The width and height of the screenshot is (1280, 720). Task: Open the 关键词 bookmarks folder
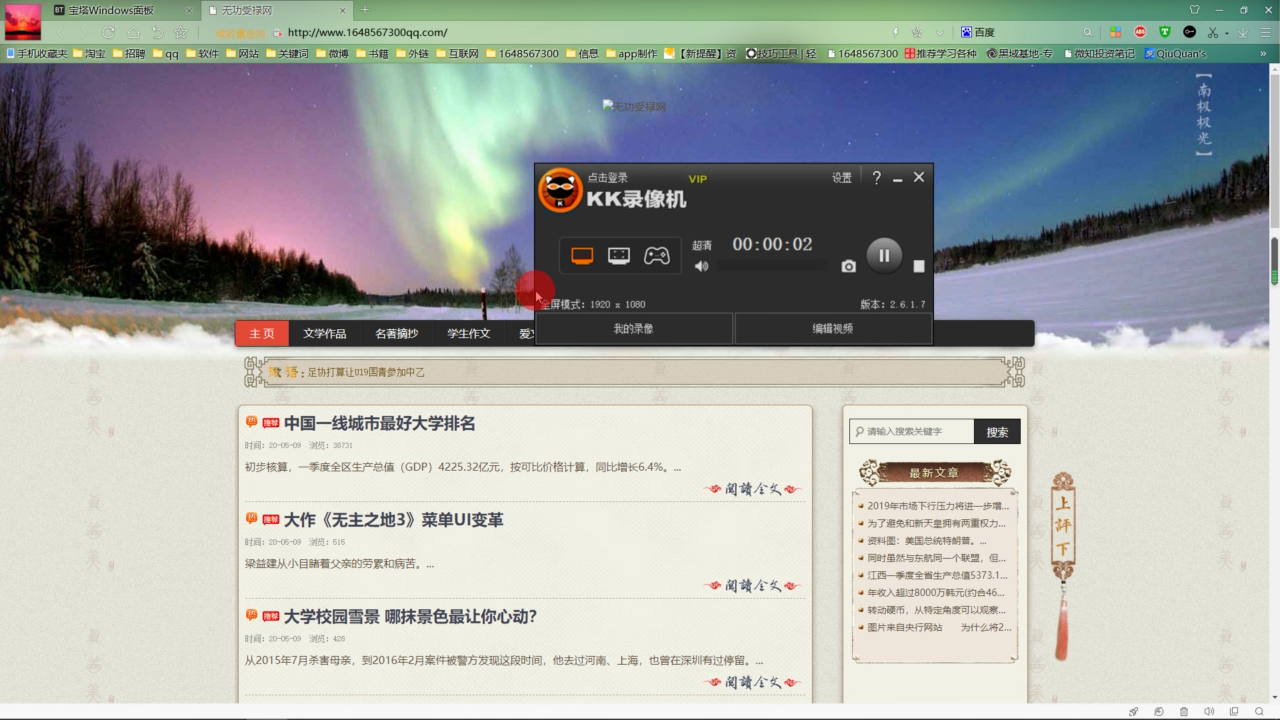point(286,53)
